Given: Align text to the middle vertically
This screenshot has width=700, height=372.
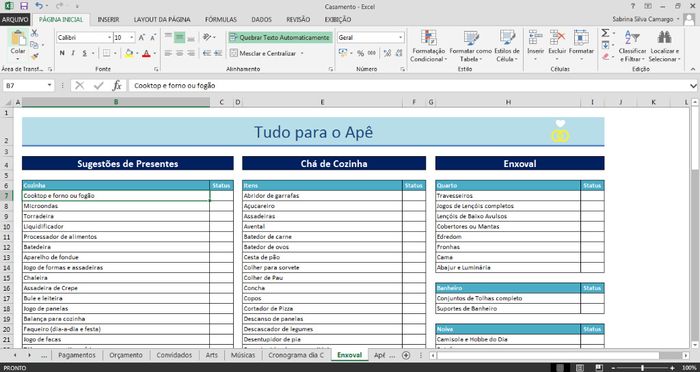Looking at the screenshot, I should coord(179,38).
